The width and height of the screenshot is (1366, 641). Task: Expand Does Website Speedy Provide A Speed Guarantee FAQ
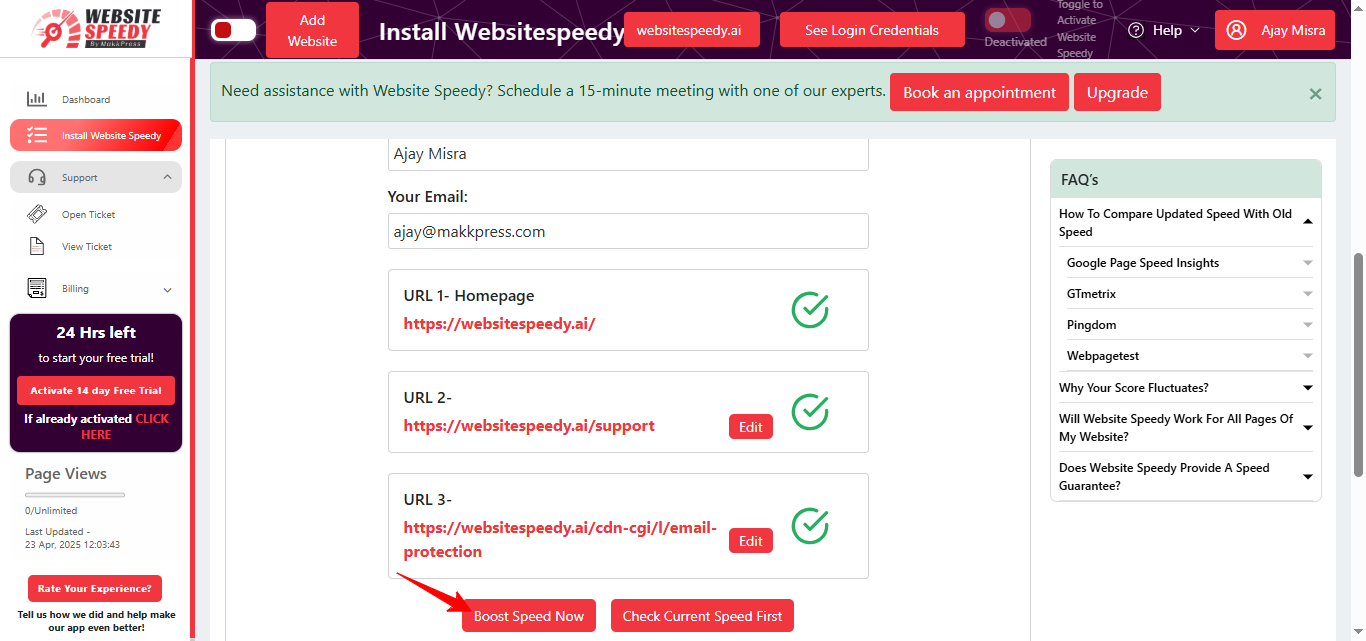(x=1185, y=477)
